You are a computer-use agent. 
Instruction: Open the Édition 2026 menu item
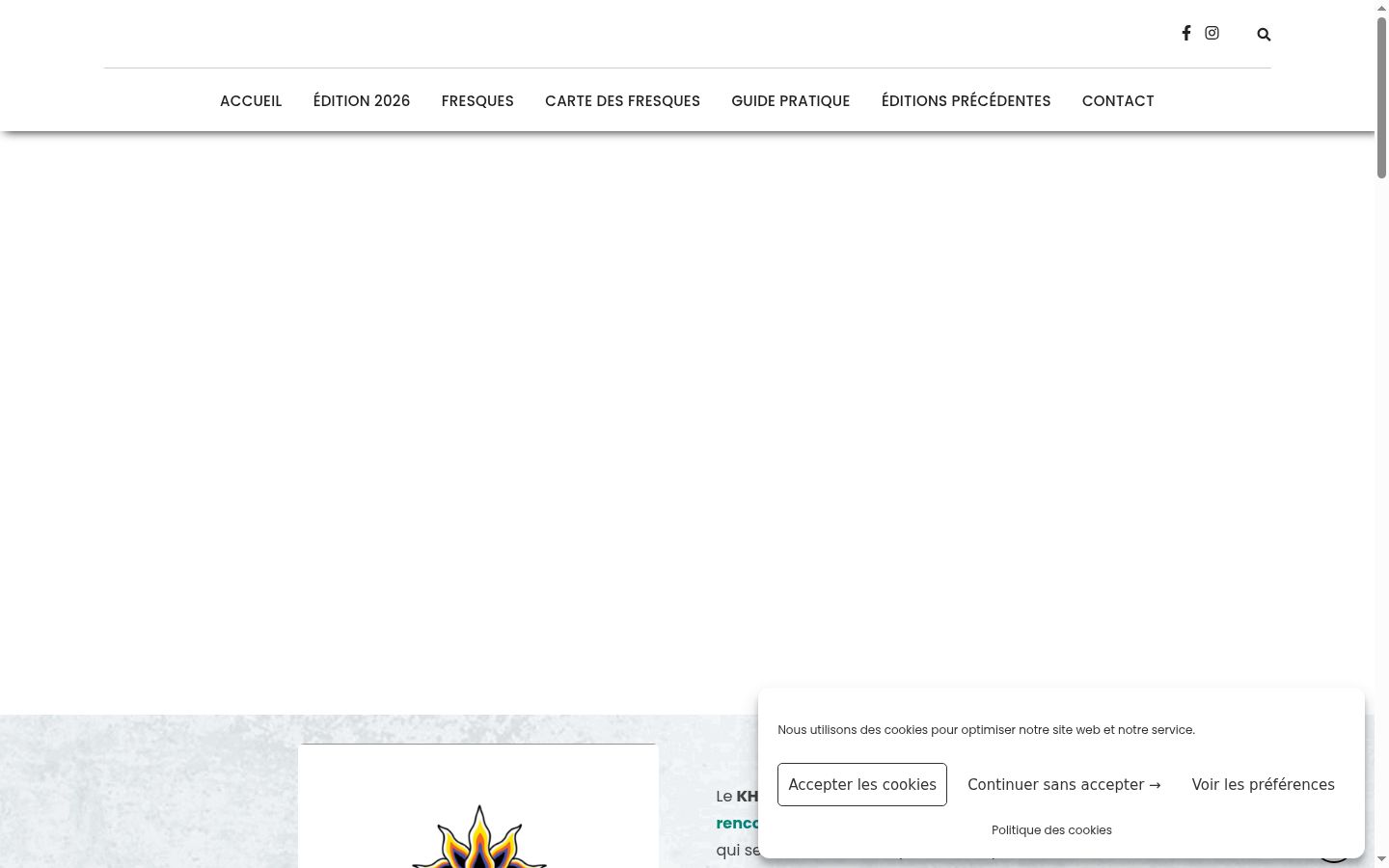[x=362, y=101]
